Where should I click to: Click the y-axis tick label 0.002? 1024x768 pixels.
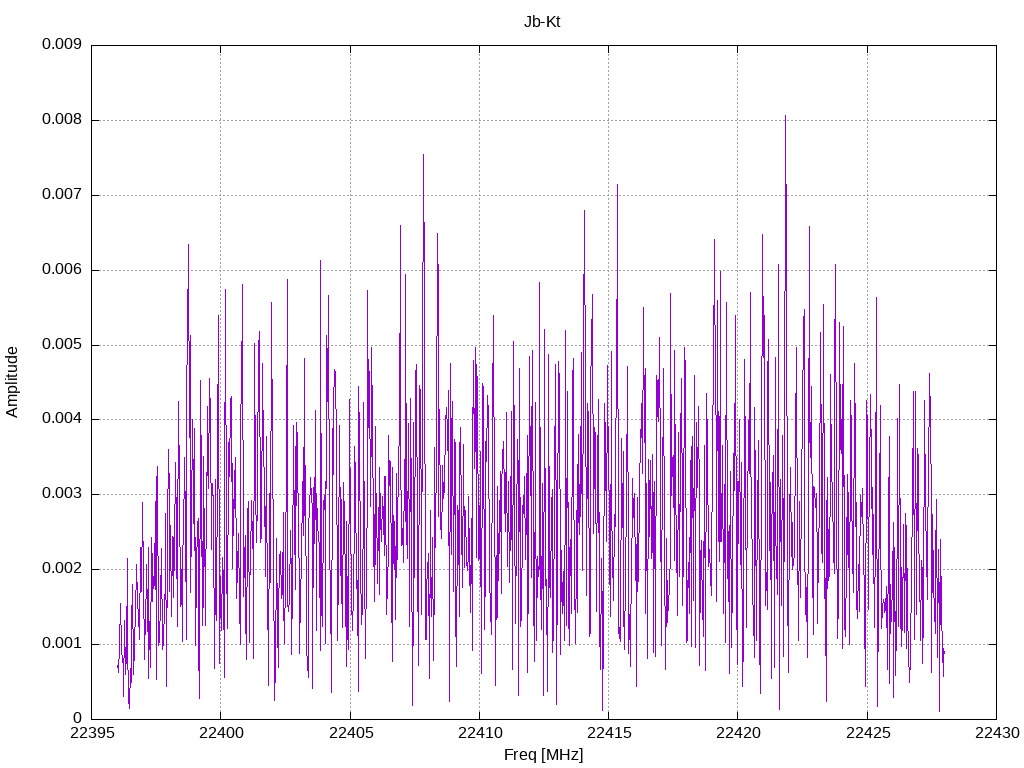[62, 569]
